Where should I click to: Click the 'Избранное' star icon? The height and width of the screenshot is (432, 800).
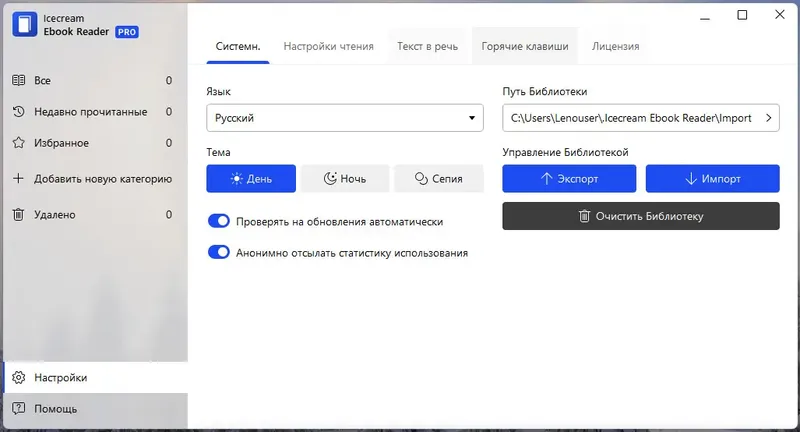click(19, 143)
